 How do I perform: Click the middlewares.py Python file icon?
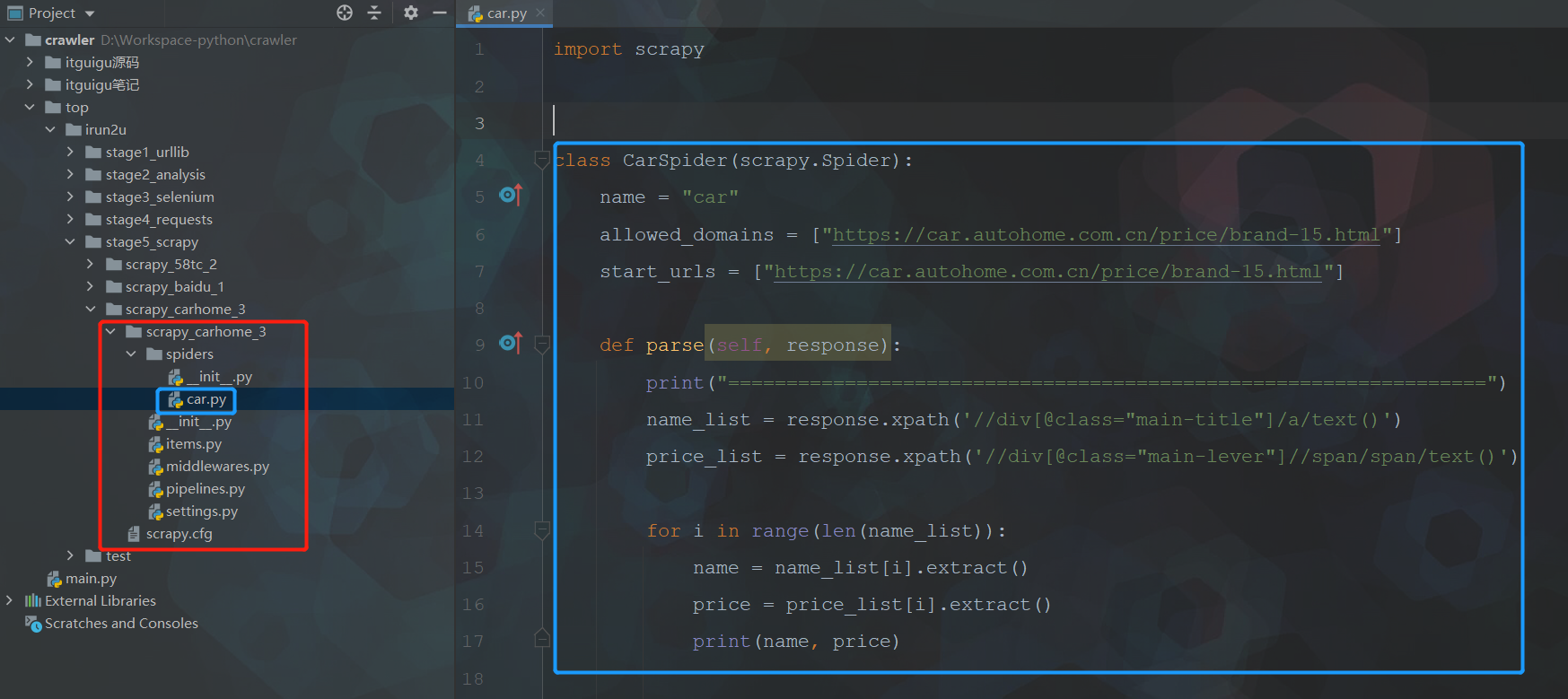click(x=155, y=467)
